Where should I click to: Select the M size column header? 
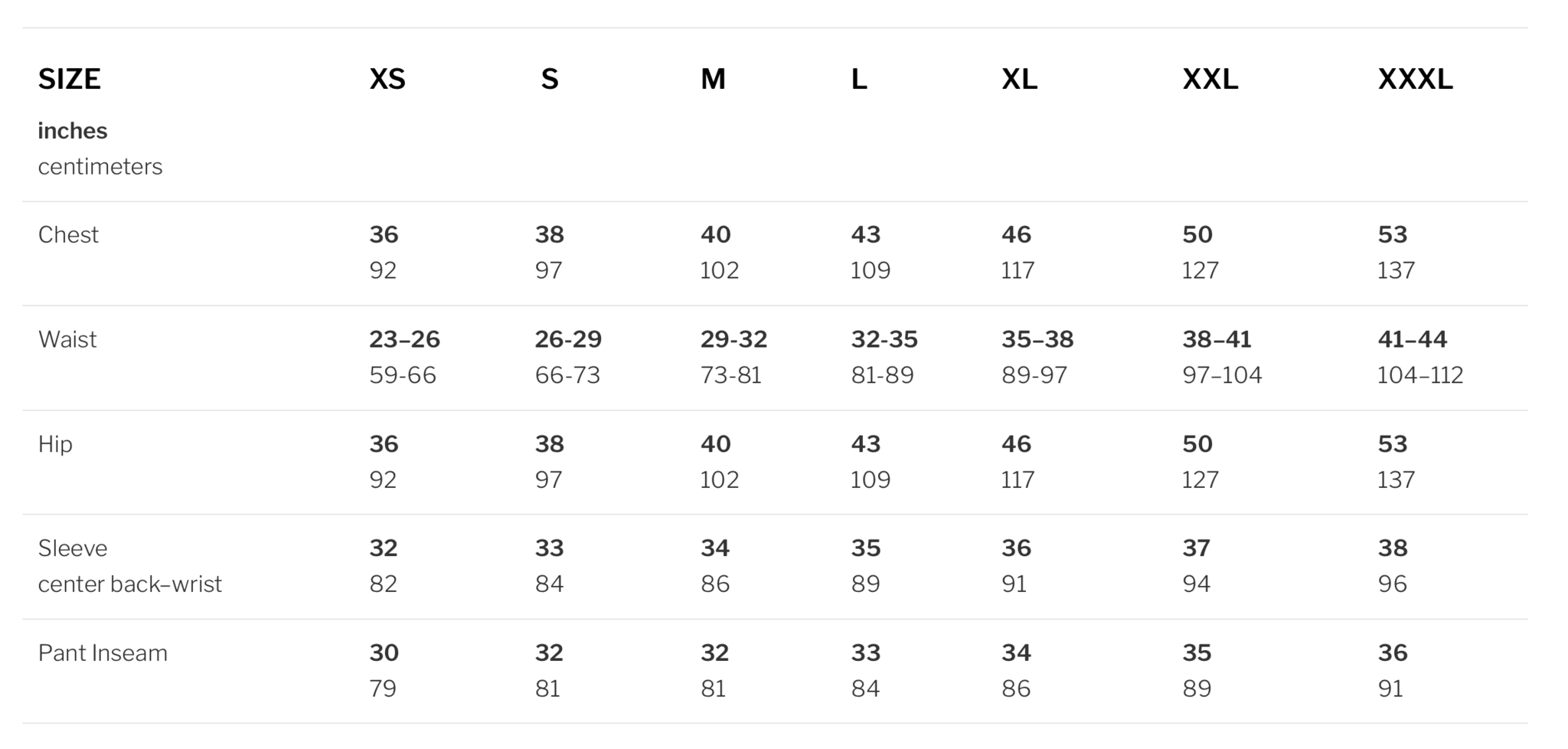(713, 79)
